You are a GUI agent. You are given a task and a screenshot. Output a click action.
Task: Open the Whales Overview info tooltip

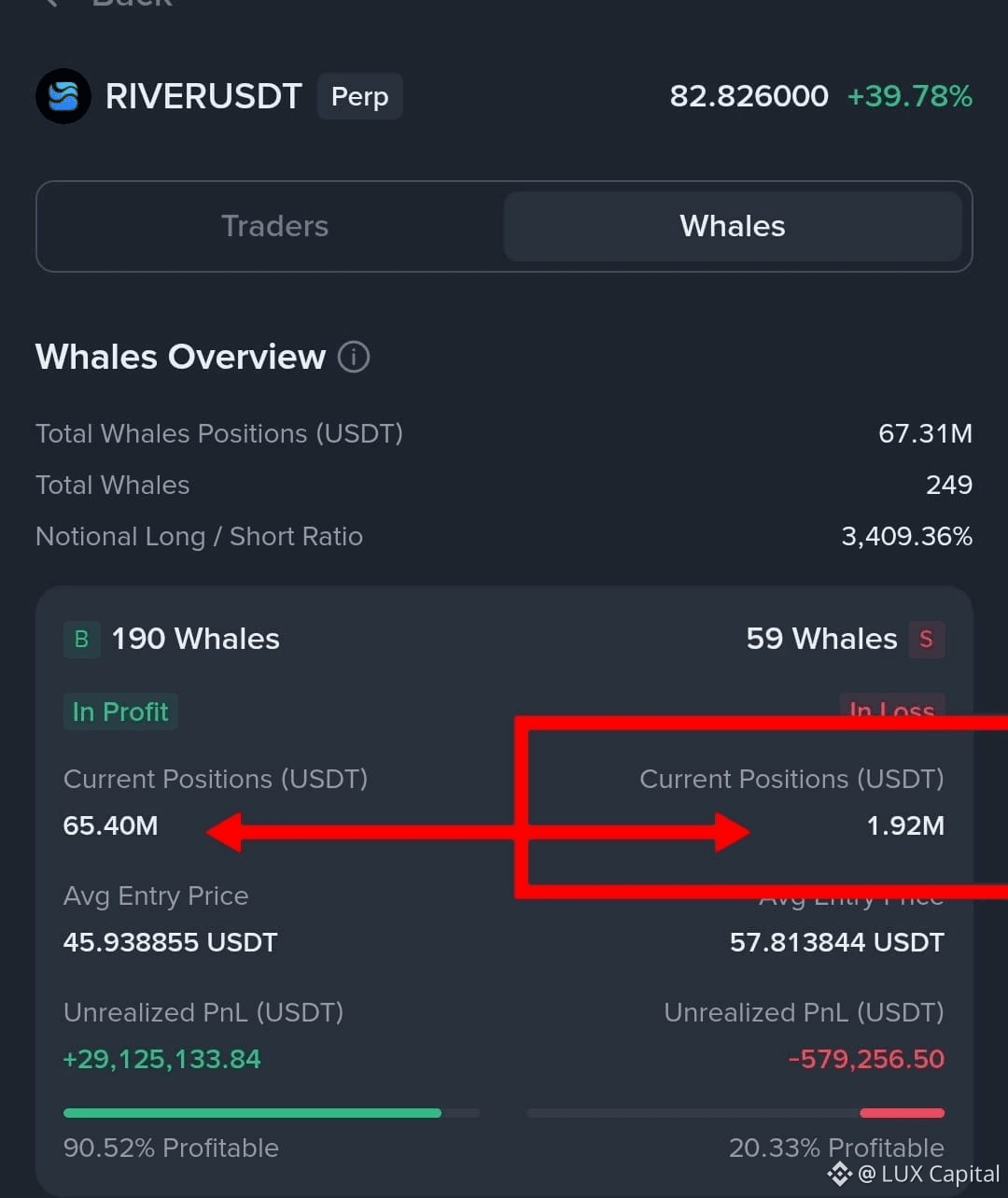pyautogui.click(x=353, y=357)
